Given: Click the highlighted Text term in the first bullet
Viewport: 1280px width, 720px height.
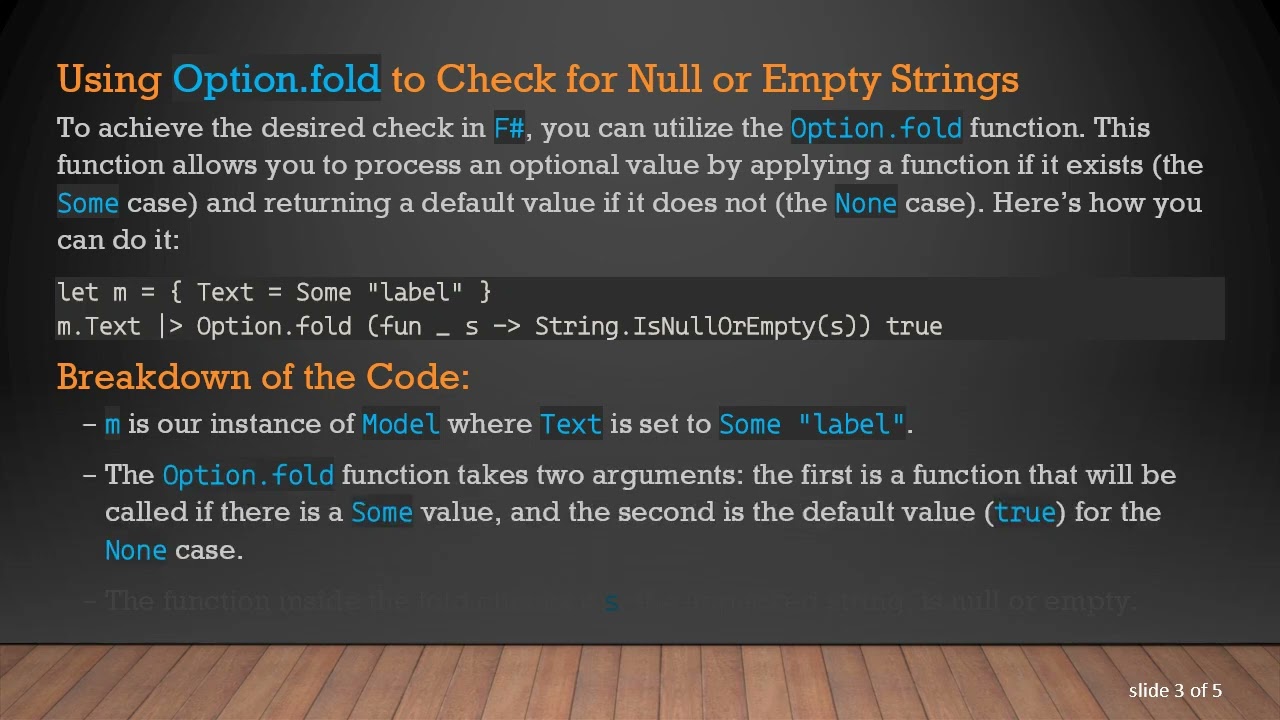Looking at the screenshot, I should (571, 424).
